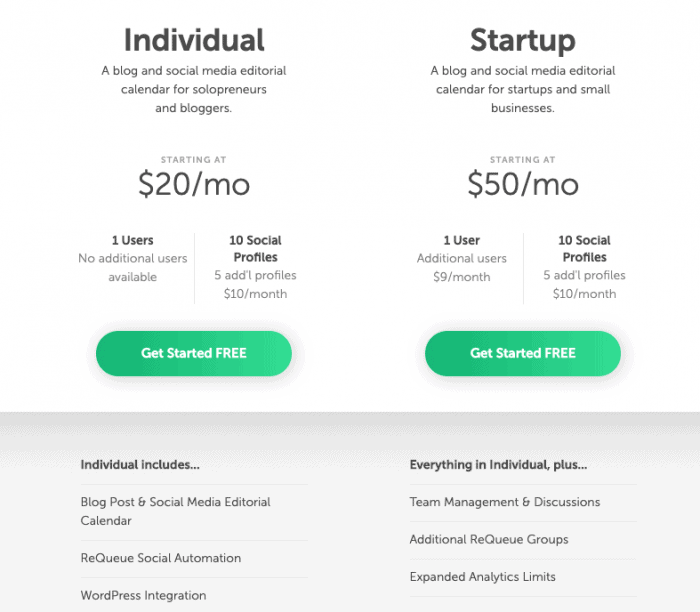Viewport: 700px width, 612px height.
Task: Click "Everything in Individual, plus..." heading
Action: coord(498,465)
